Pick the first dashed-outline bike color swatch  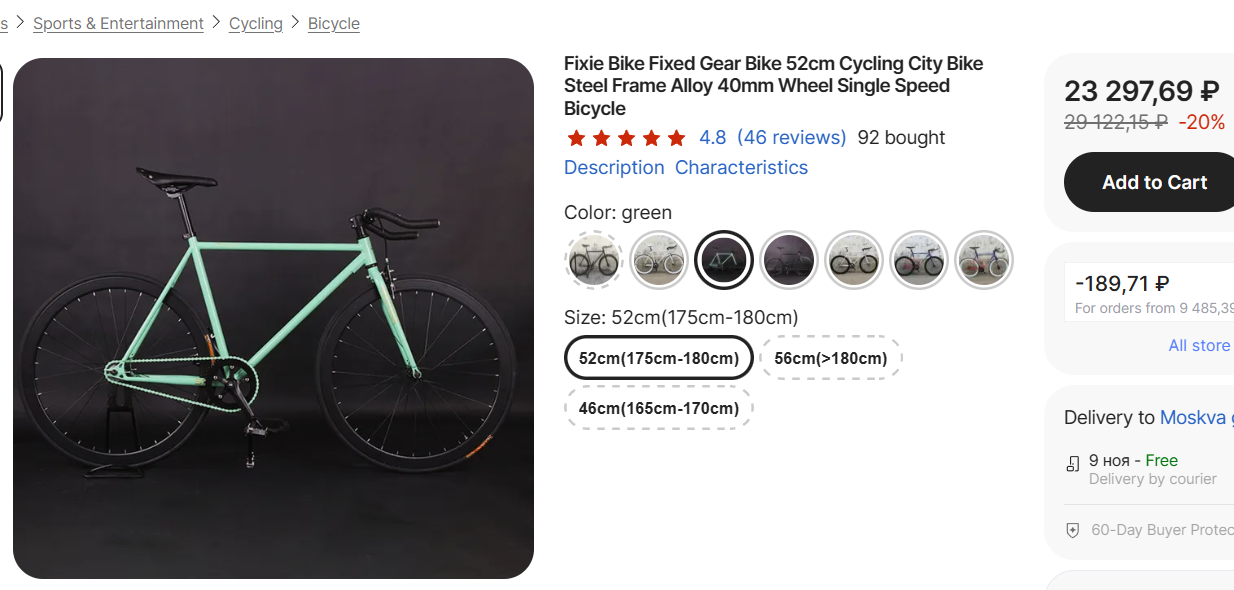pos(594,260)
